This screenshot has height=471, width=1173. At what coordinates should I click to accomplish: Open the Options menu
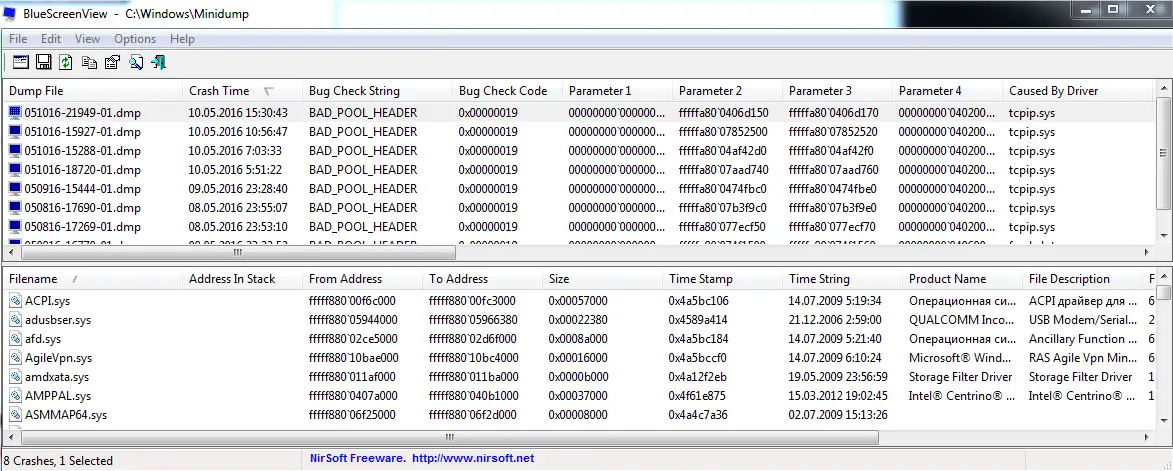135,39
